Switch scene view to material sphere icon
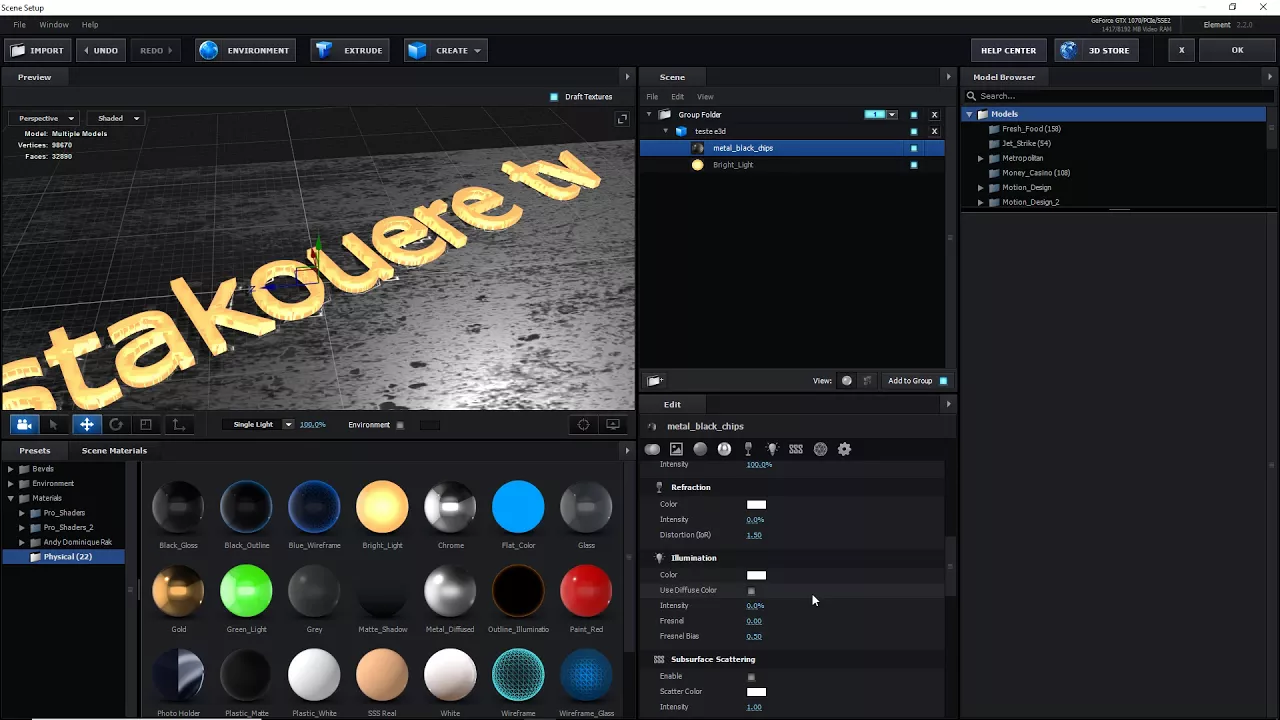This screenshot has height=720, width=1280. (x=847, y=381)
